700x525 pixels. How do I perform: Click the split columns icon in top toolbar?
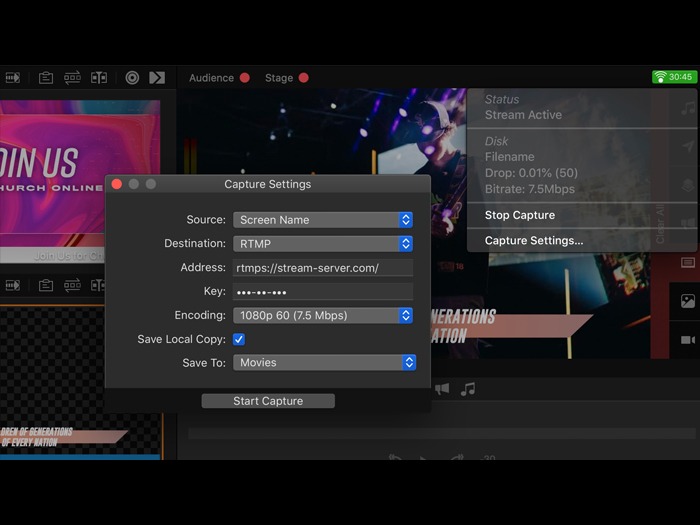(99, 78)
